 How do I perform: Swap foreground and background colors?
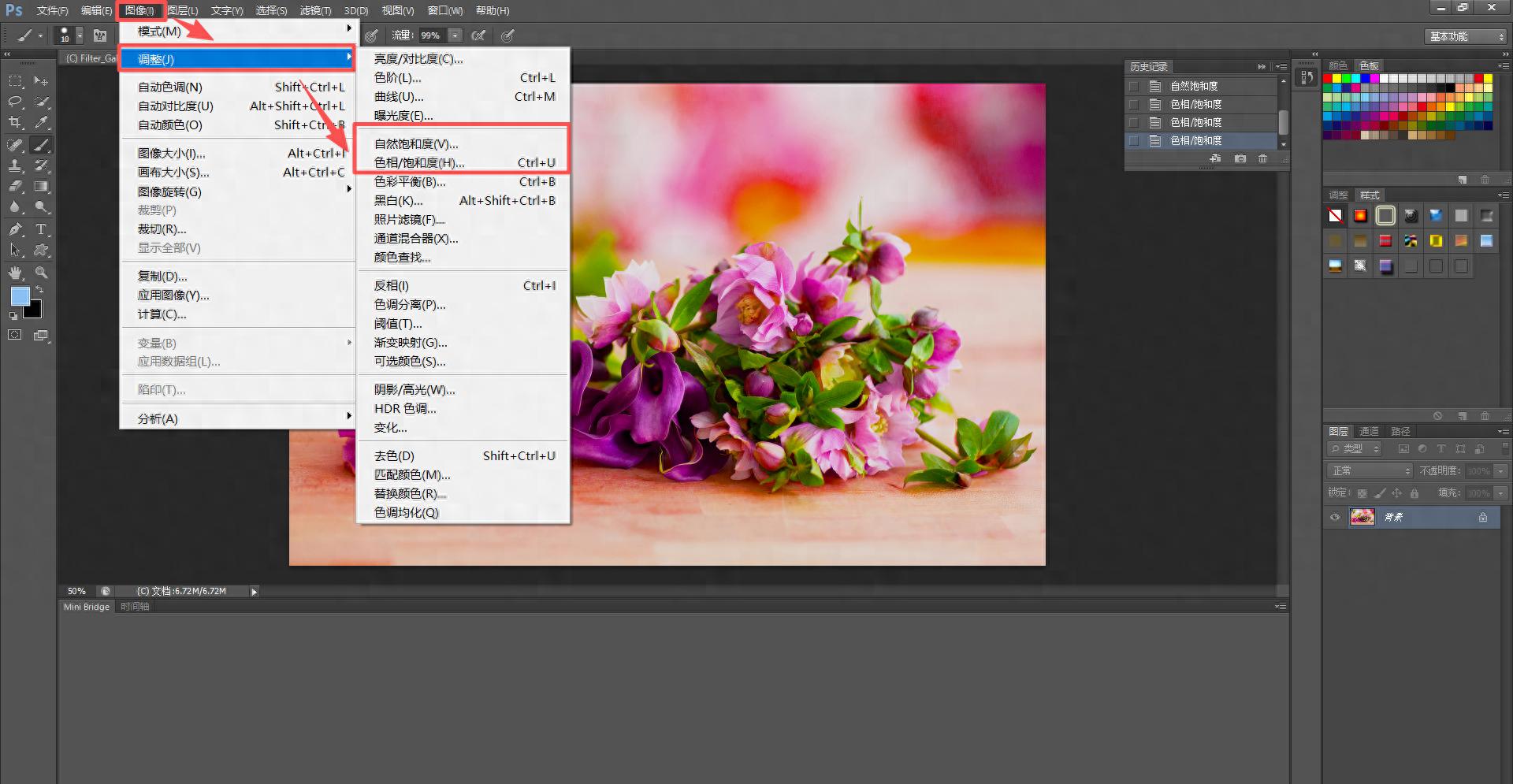click(x=39, y=289)
